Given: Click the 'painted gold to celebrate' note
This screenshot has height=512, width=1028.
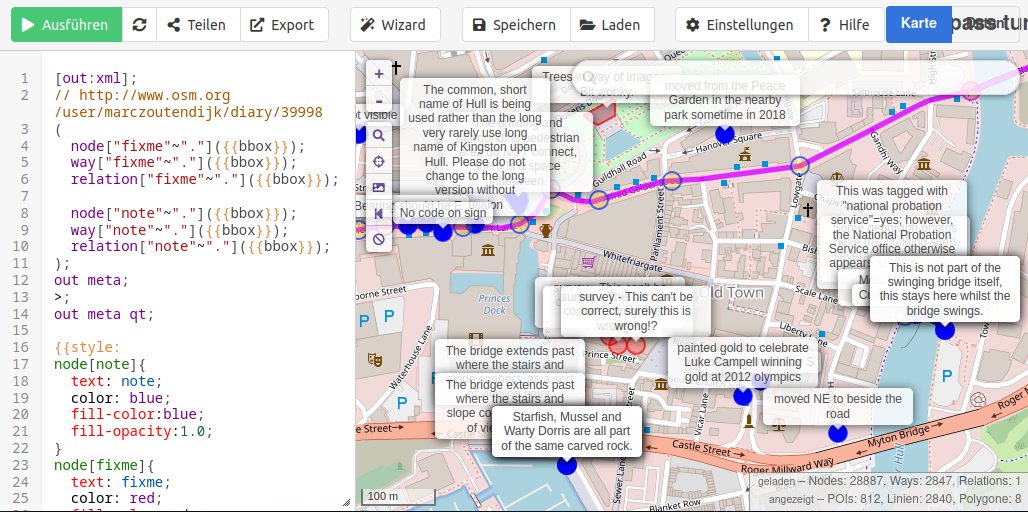Looking at the screenshot, I should [x=743, y=363].
